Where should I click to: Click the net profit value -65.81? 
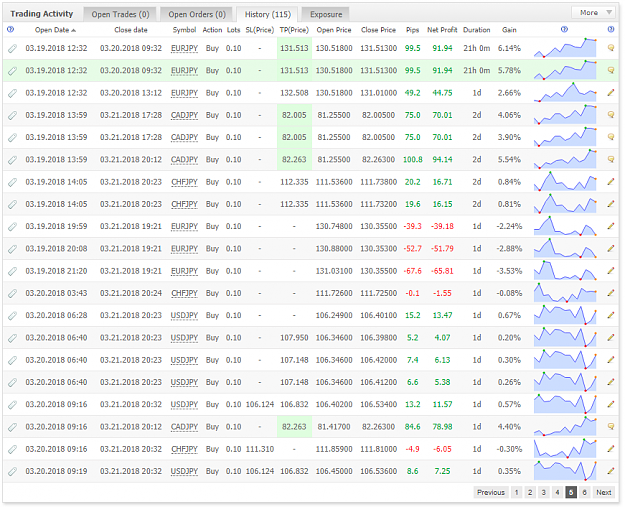tap(442, 271)
